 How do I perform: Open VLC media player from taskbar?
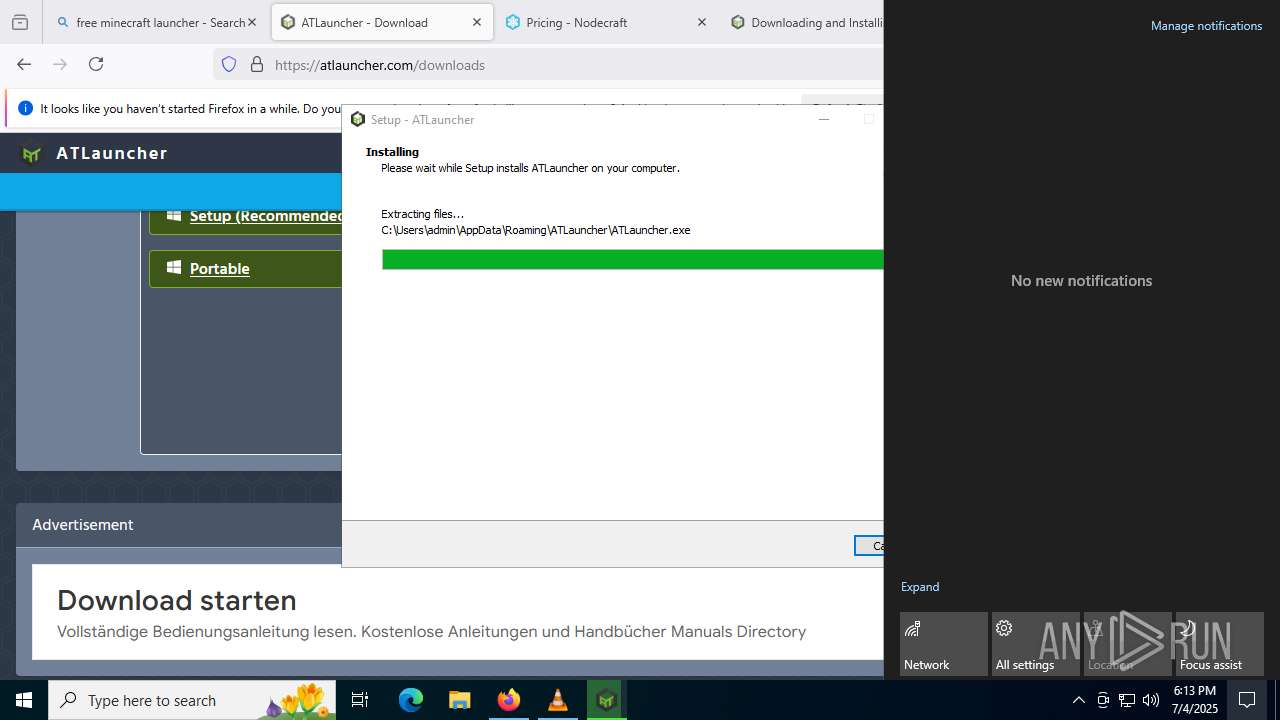click(x=557, y=700)
